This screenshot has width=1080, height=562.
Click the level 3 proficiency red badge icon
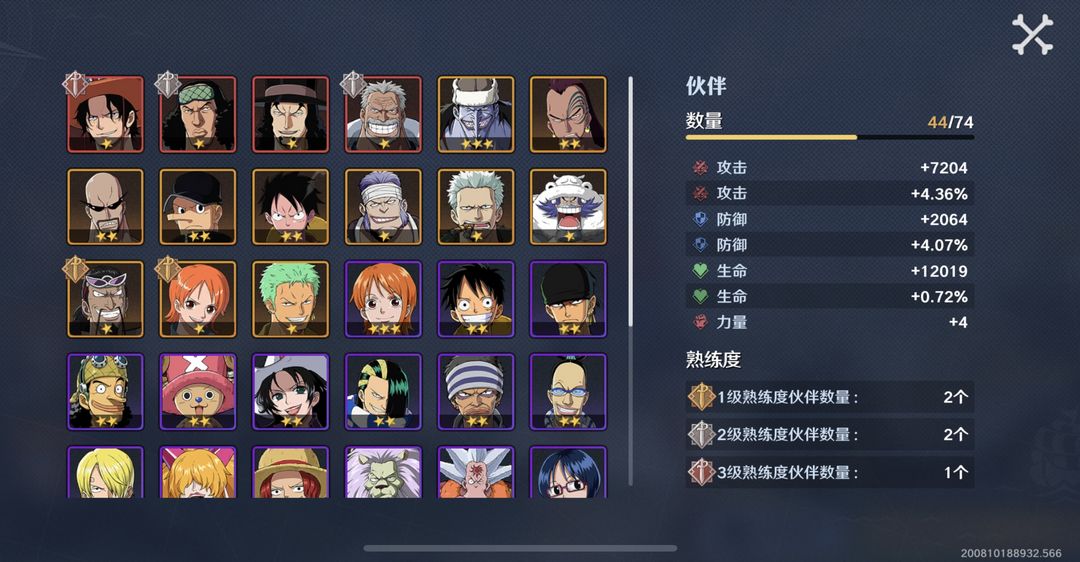tap(701, 472)
